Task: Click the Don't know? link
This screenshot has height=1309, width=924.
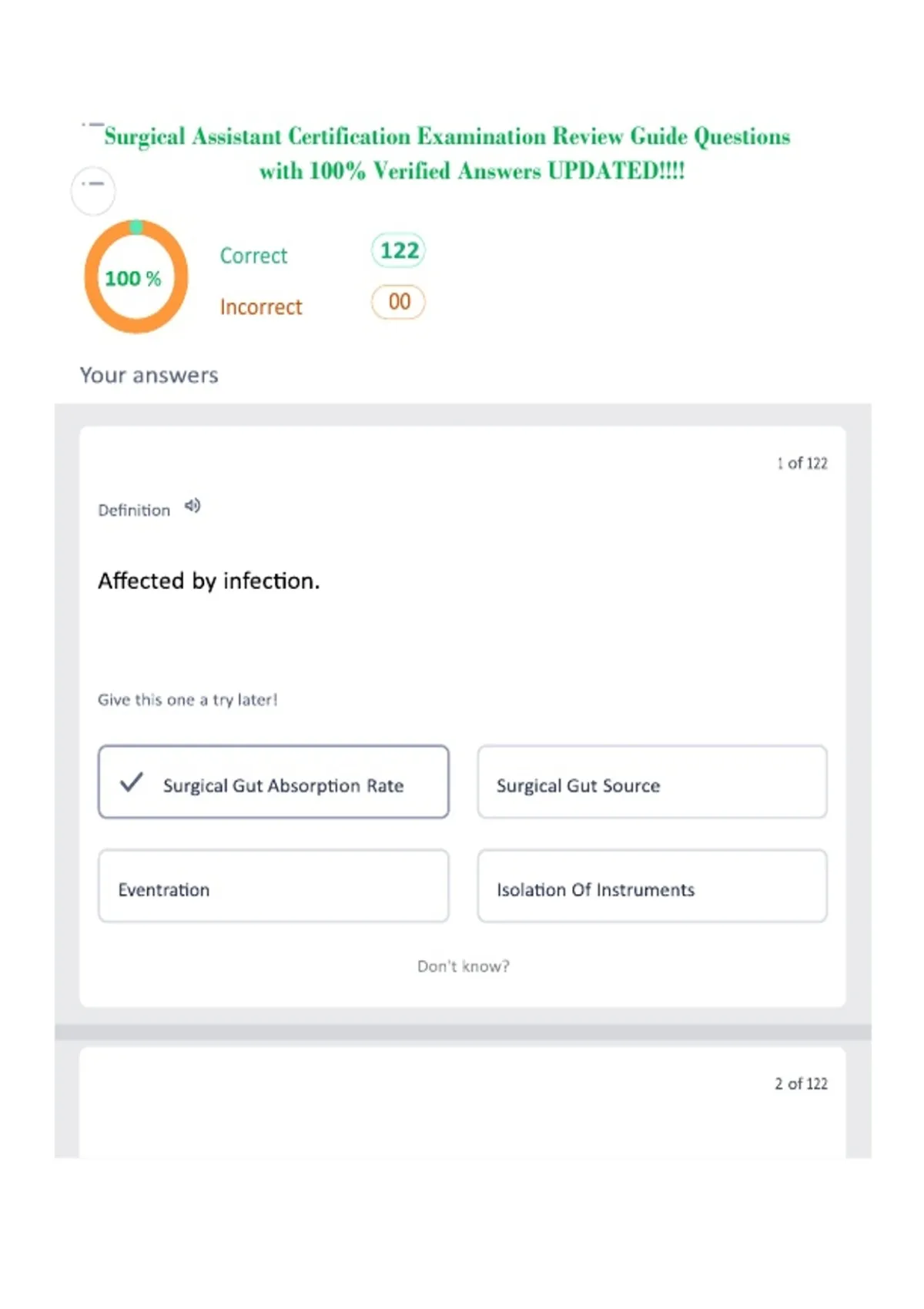Action: (x=464, y=966)
